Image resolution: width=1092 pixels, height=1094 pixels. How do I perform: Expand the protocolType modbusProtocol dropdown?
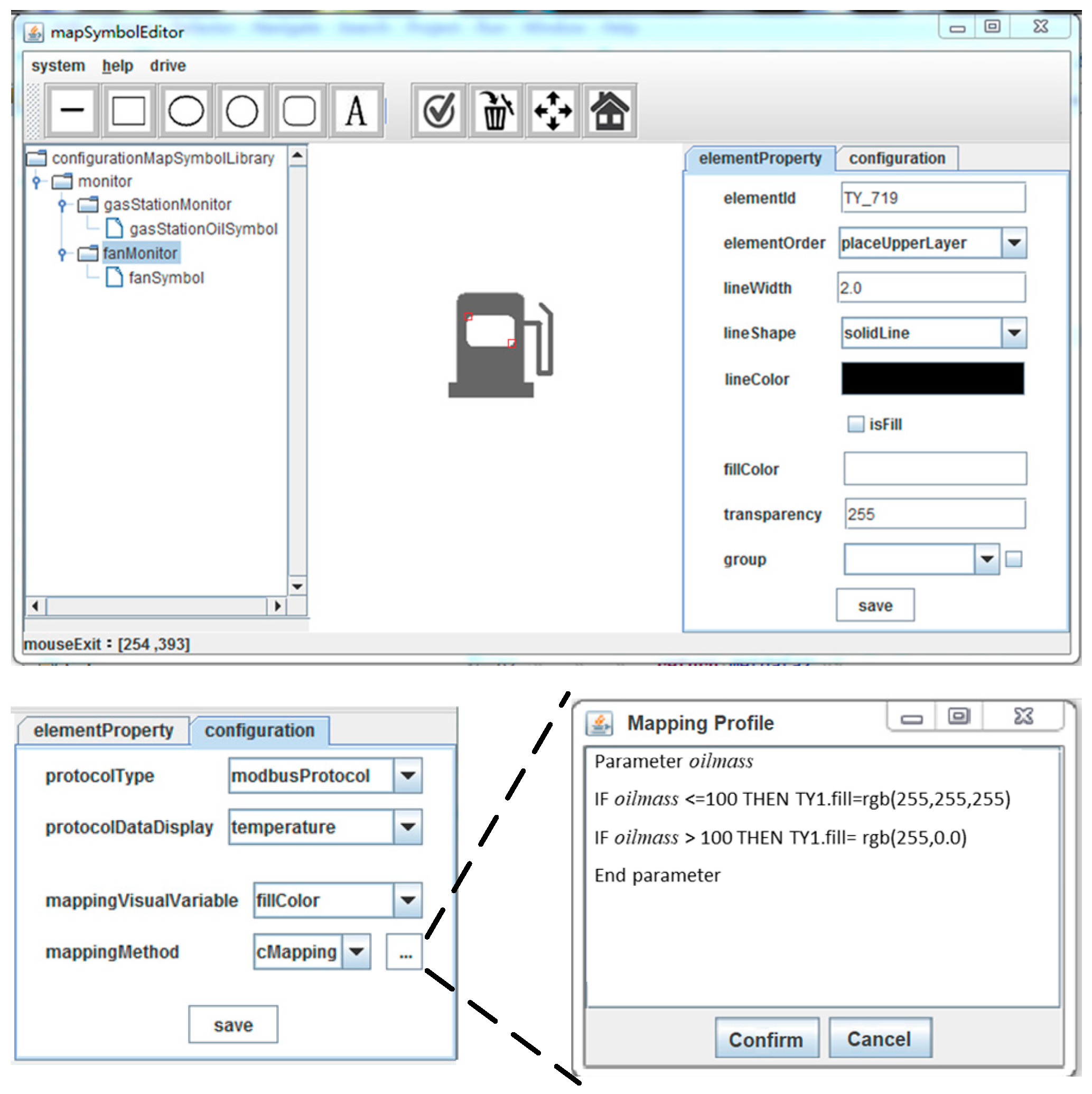tap(408, 775)
